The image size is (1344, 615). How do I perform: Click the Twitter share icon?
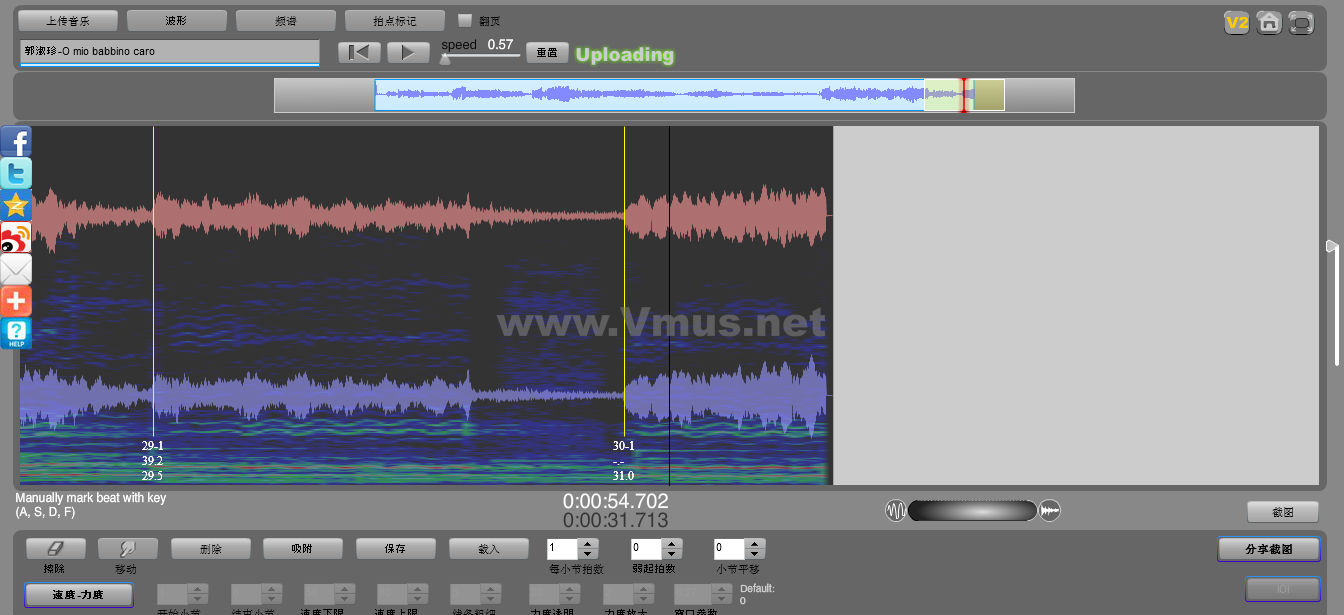pos(16,174)
